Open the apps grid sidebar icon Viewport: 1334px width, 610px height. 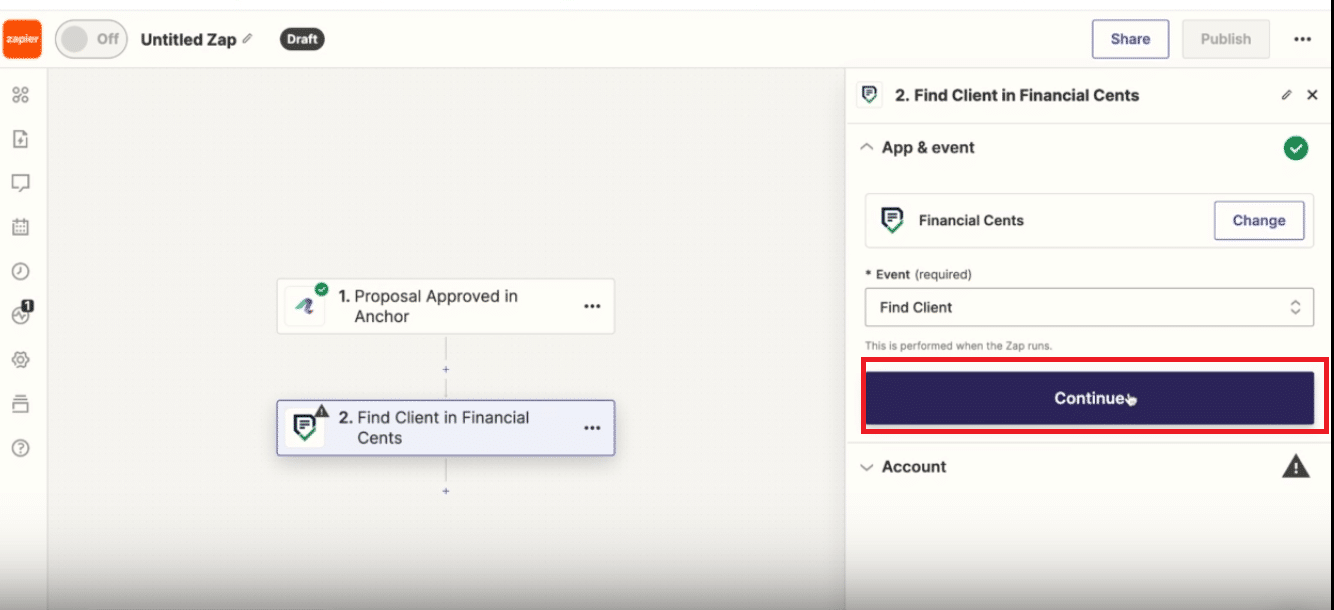pos(20,95)
